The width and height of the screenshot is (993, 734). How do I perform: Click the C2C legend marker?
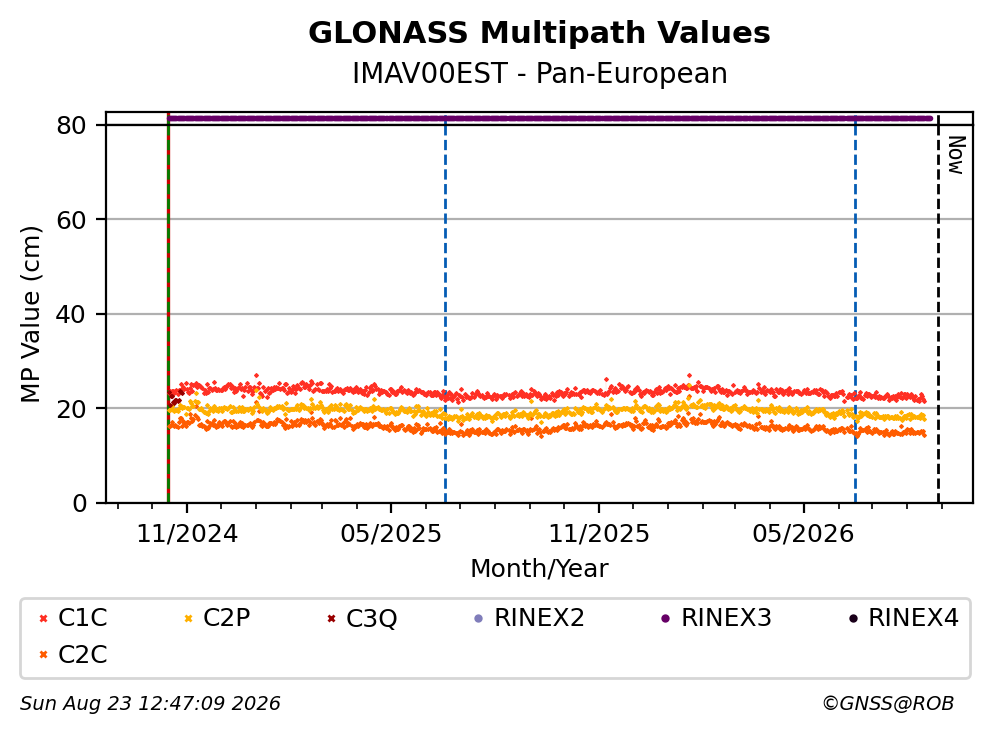43,655
